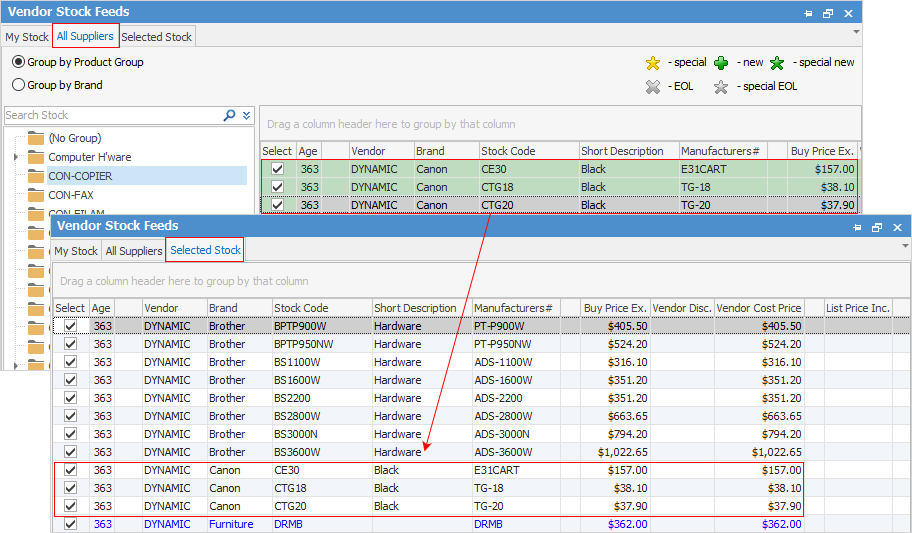This screenshot has height=533, width=912.
Task: Click the search magnifier icon
Action: pyautogui.click(x=230, y=115)
